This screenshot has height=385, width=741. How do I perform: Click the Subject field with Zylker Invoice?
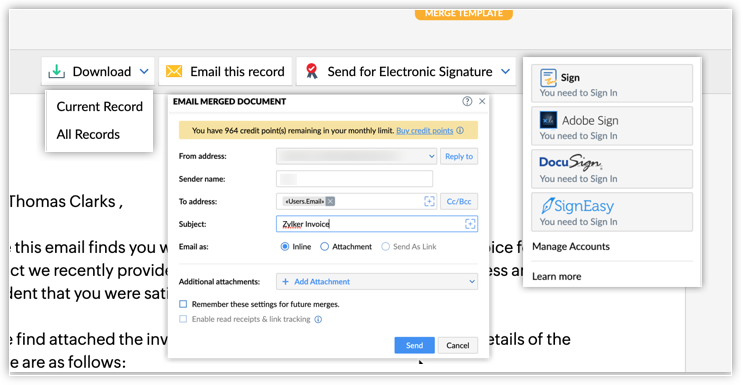[x=377, y=224]
